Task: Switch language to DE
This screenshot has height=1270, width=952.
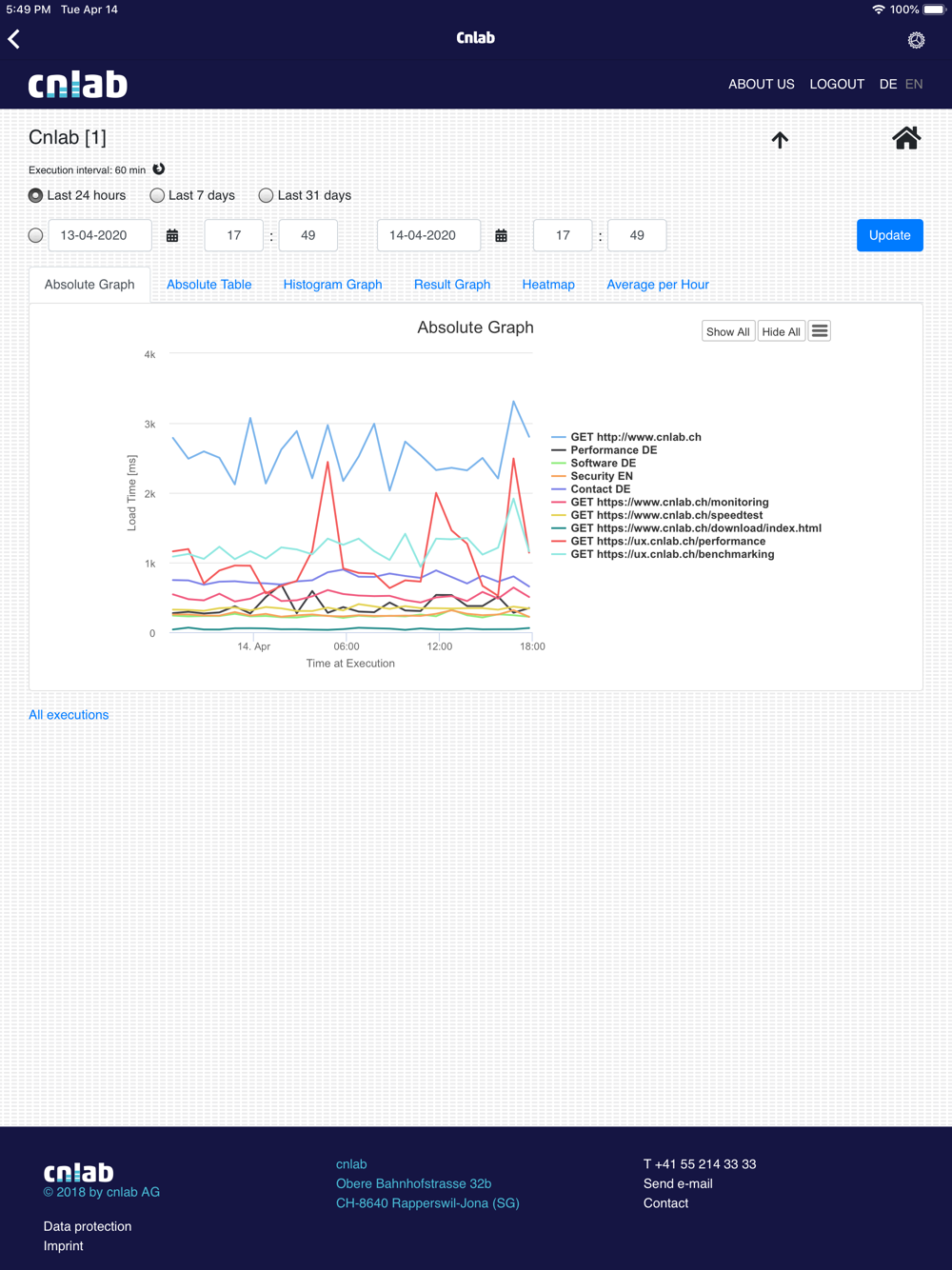Action: coord(888,84)
